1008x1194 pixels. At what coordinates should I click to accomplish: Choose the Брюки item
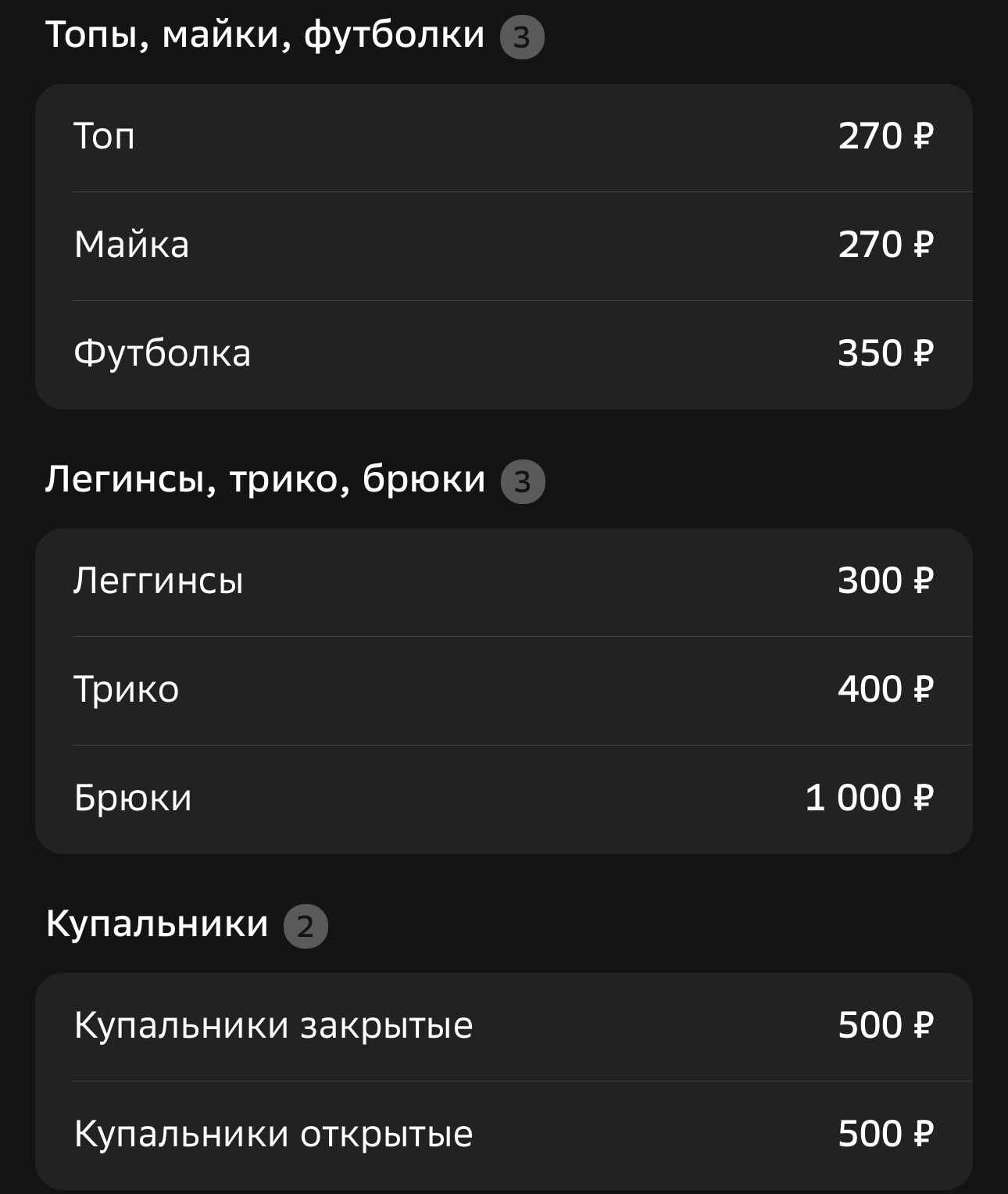504,799
